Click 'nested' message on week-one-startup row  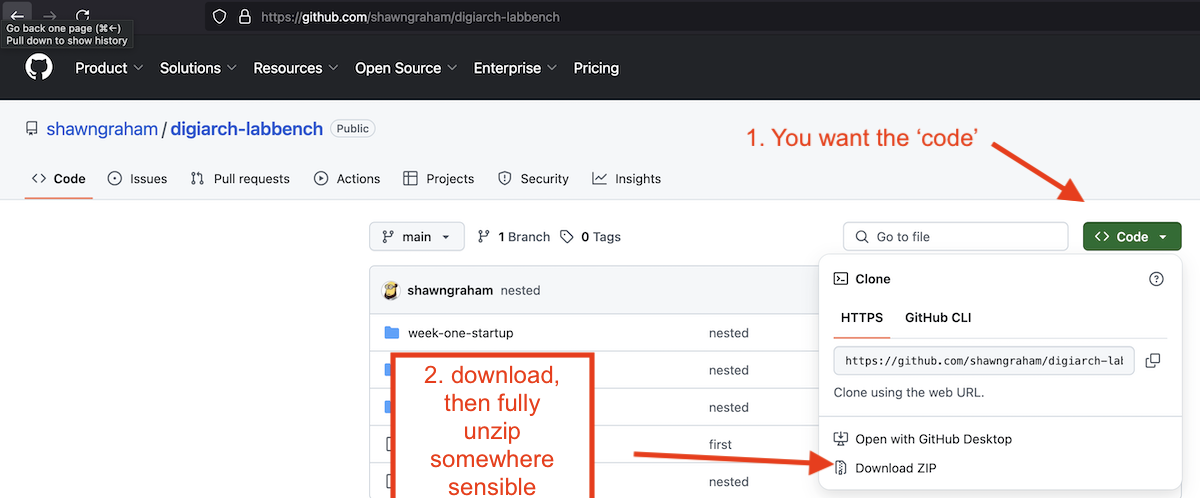(728, 333)
